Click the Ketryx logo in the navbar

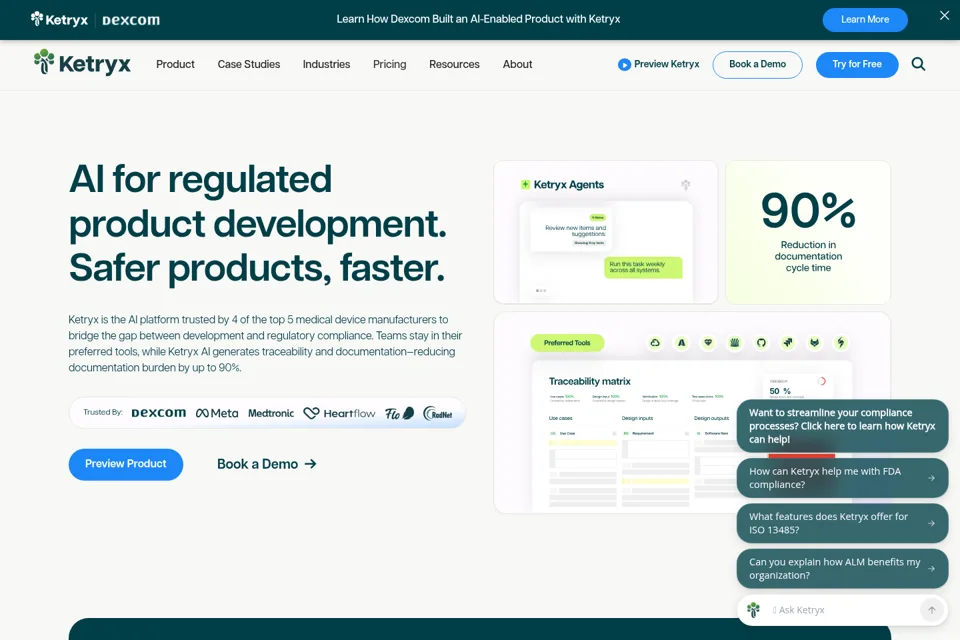click(82, 63)
